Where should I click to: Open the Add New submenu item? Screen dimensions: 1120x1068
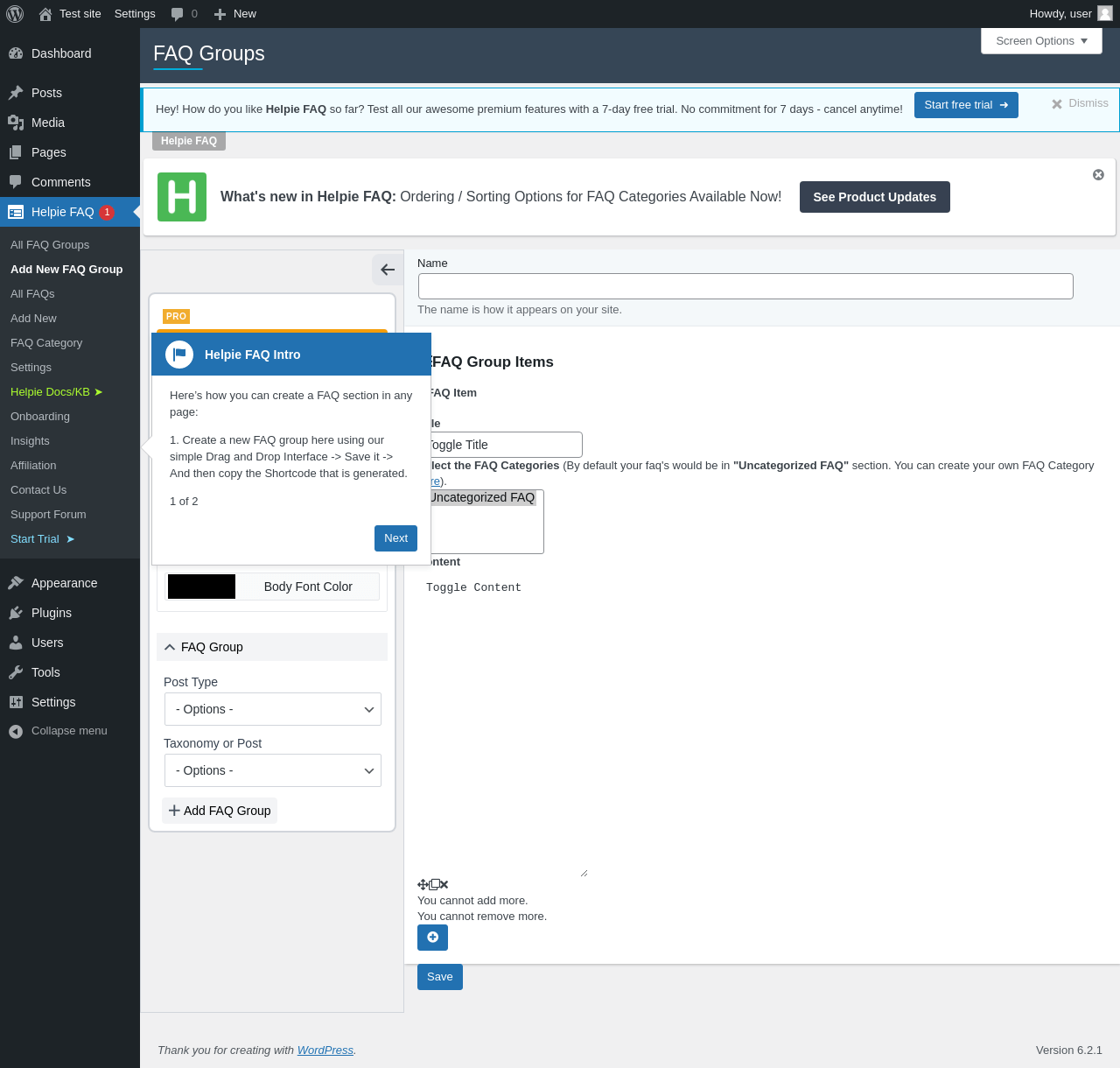[x=33, y=319]
